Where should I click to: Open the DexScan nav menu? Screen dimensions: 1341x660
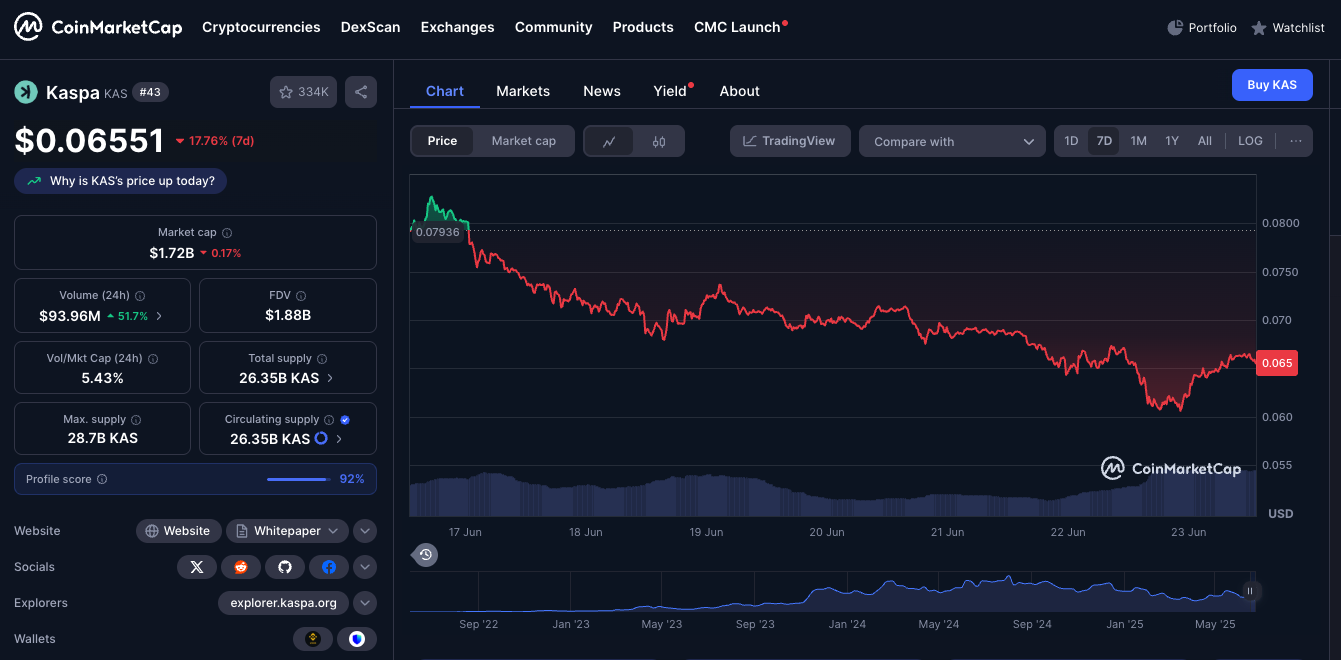tap(370, 27)
